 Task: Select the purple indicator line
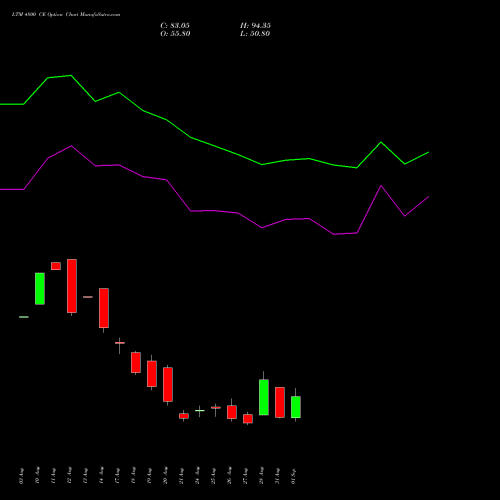coord(214,211)
